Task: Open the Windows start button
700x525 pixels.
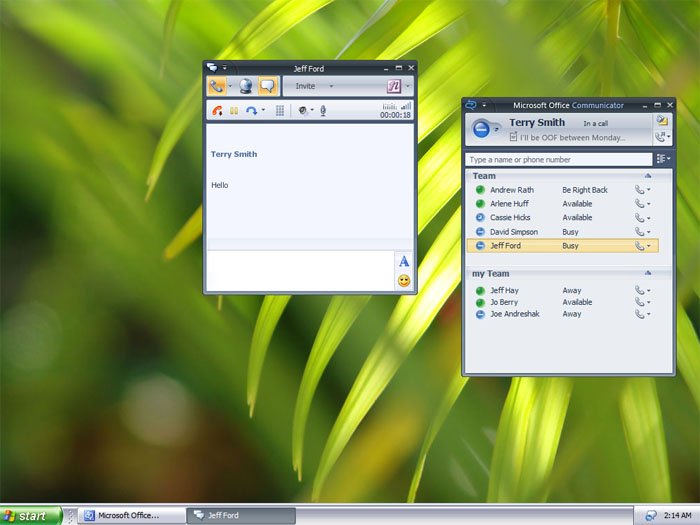Action: (x=30, y=516)
